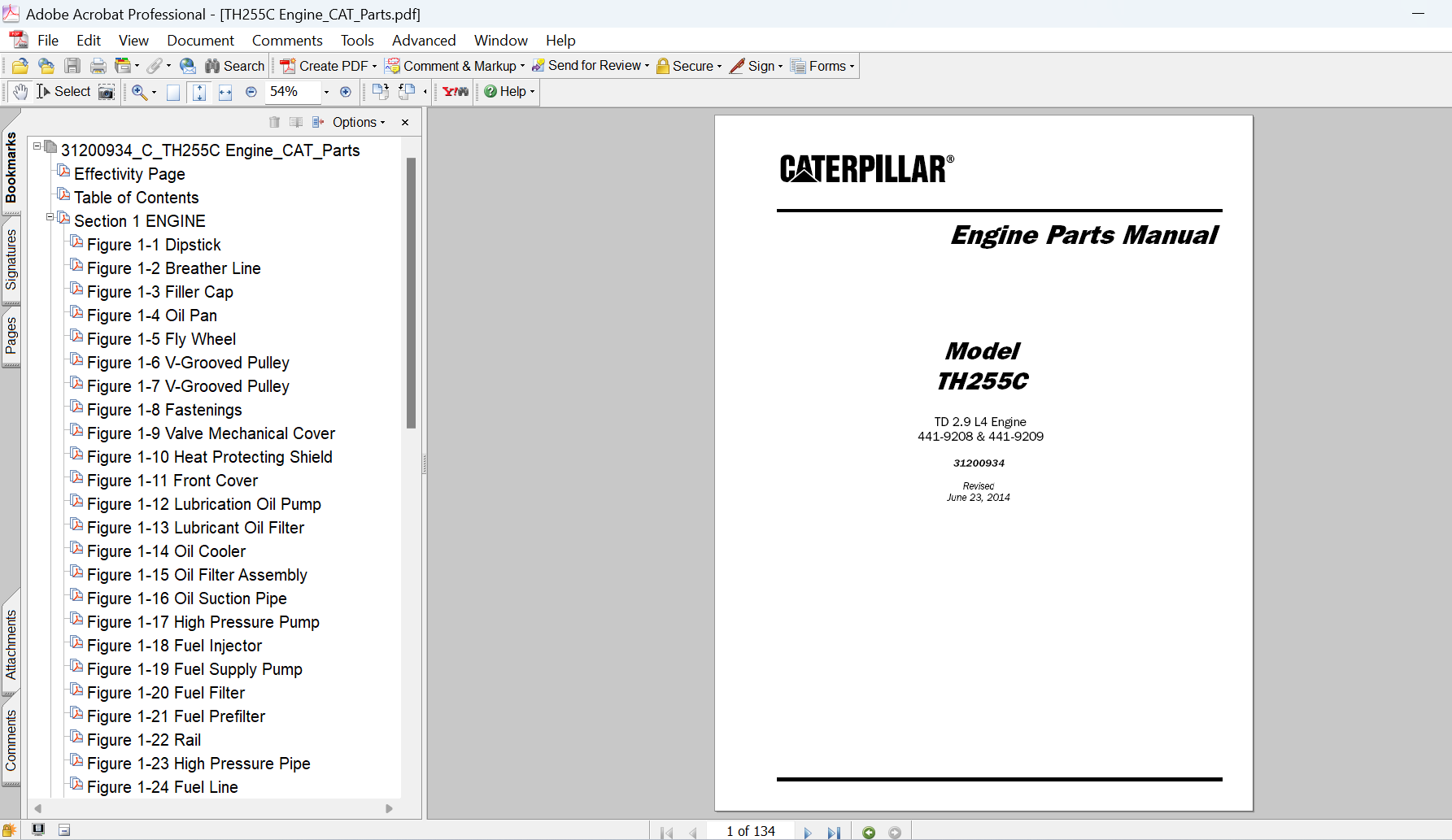Click the zoom percentage input field
The height and width of the screenshot is (840, 1452).
tap(293, 92)
